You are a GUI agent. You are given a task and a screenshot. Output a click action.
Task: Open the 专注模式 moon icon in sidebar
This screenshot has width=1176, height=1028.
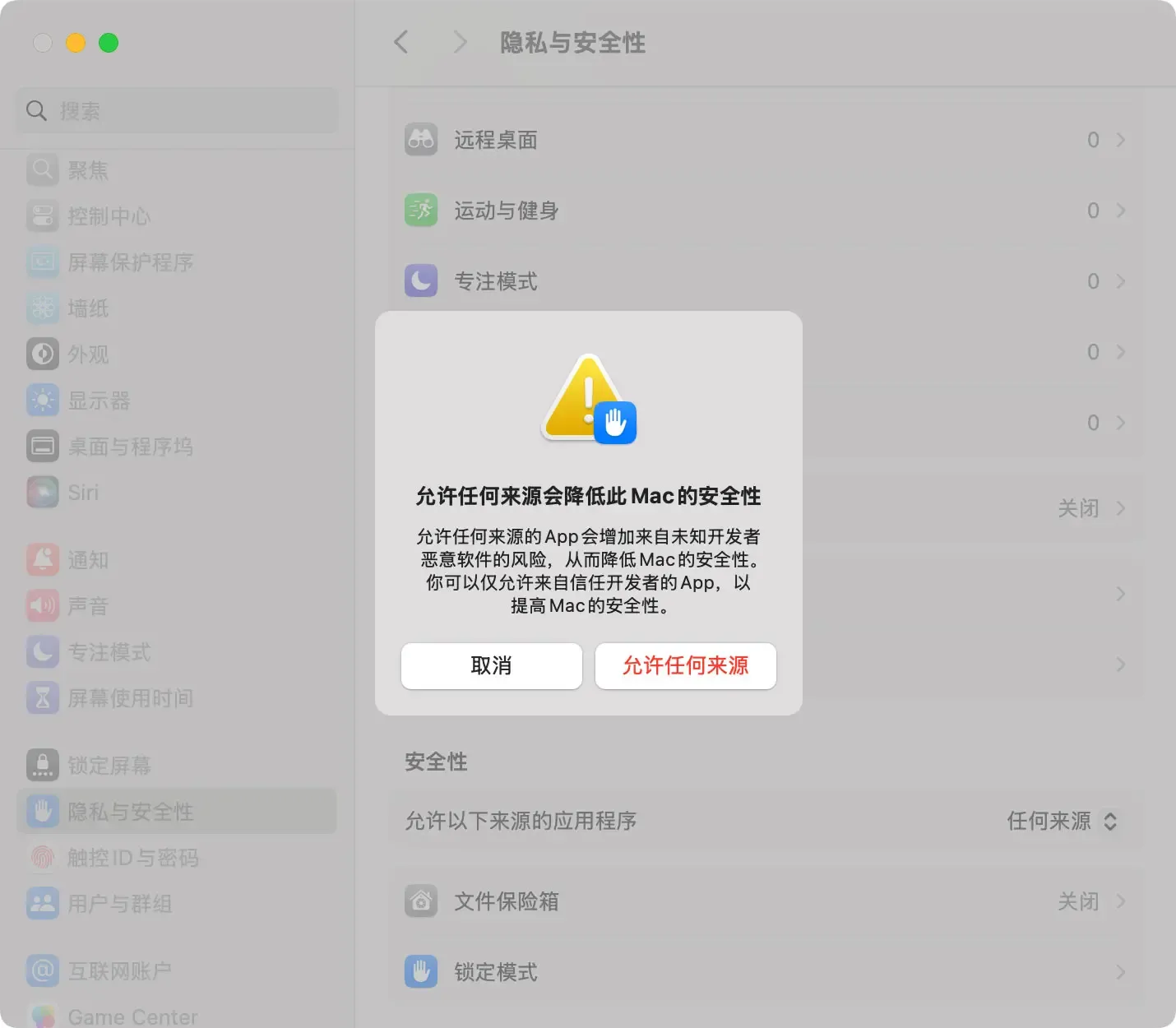[42, 652]
